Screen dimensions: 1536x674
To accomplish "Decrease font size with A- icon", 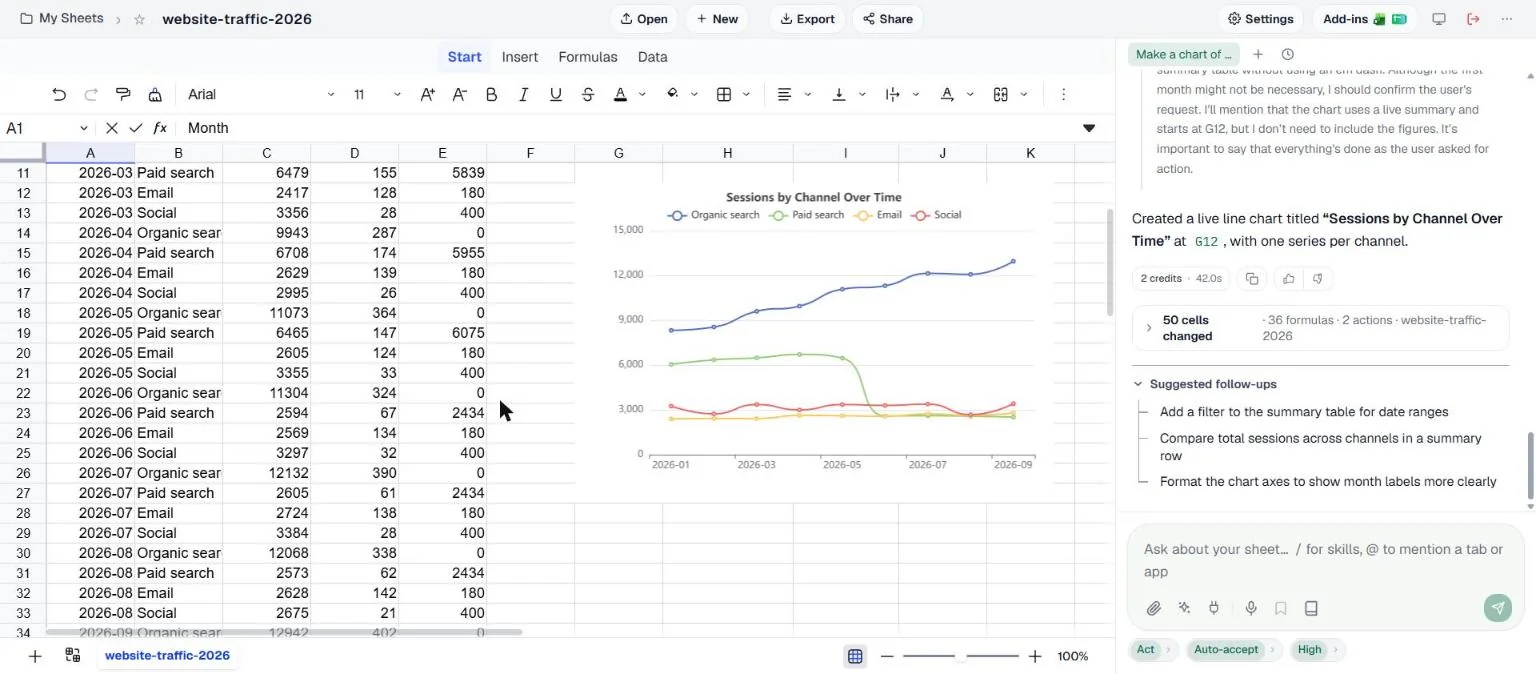I will click(x=459, y=94).
